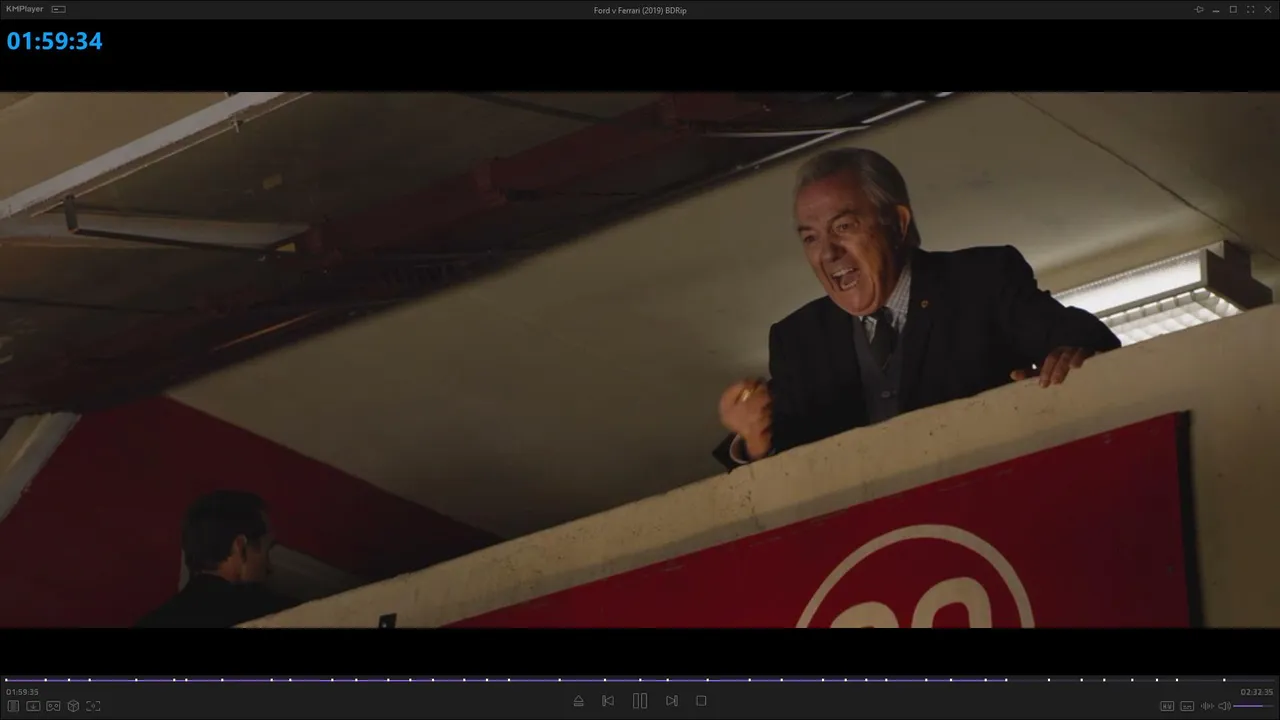Click the eject/open file button

578,701
